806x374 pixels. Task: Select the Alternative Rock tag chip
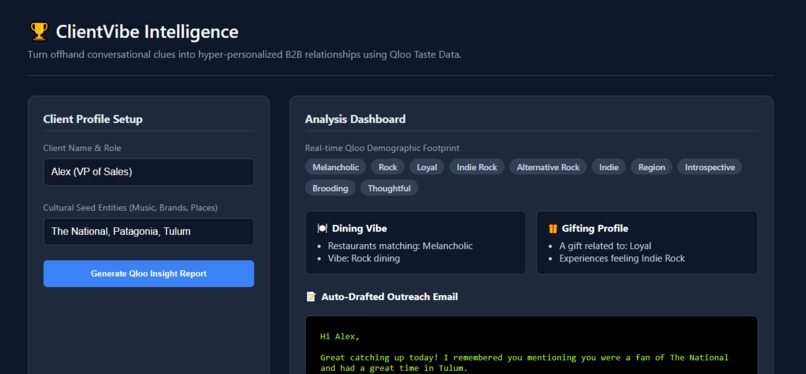[x=548, y=167]
